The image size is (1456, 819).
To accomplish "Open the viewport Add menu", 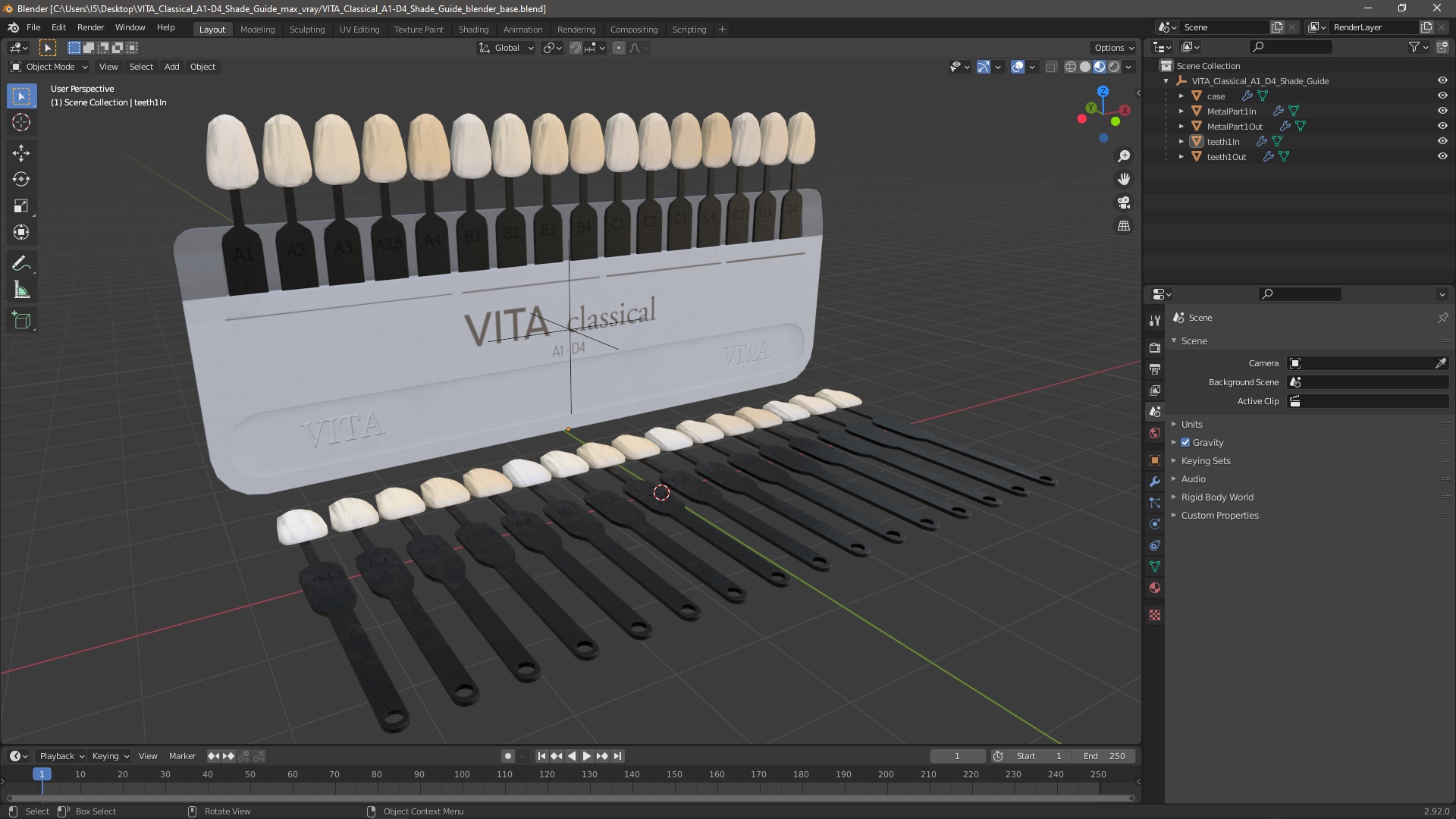I will coord(172,67).
